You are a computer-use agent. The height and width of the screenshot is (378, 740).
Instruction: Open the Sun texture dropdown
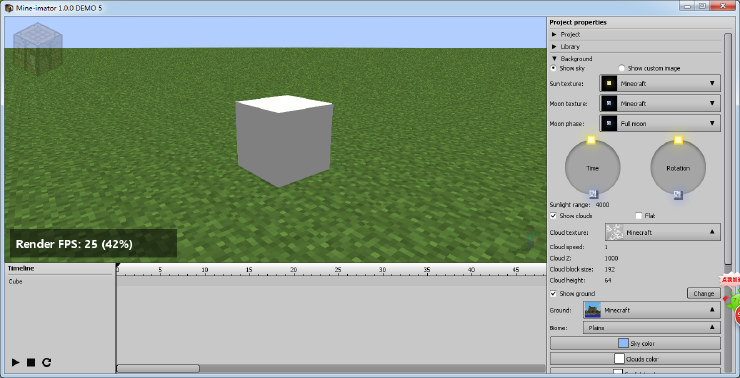coord(660,84)
